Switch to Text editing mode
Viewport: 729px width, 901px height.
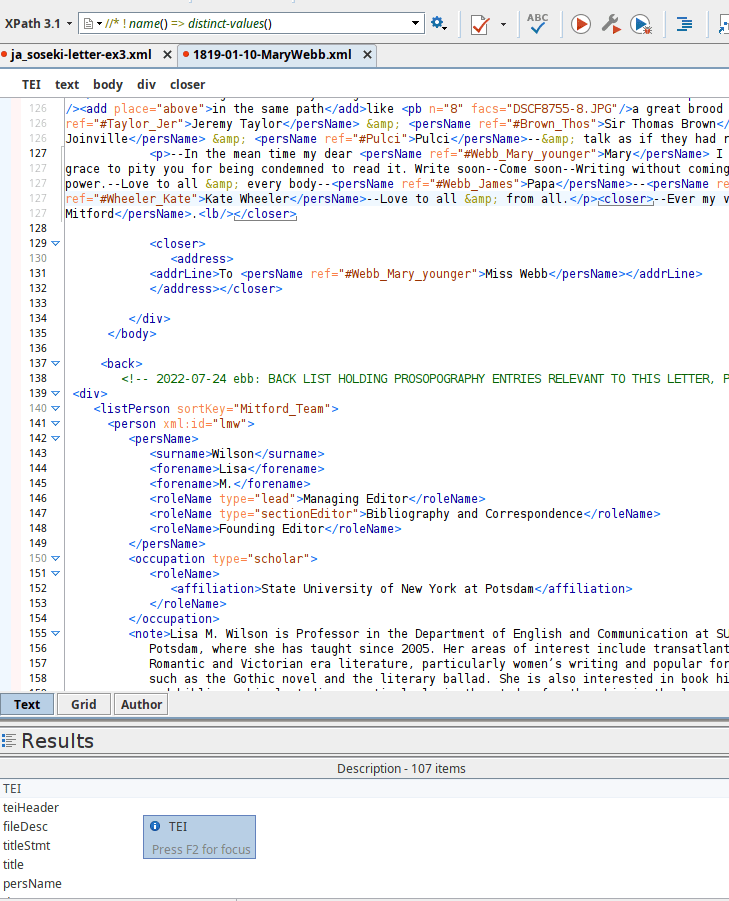[27, 704]
